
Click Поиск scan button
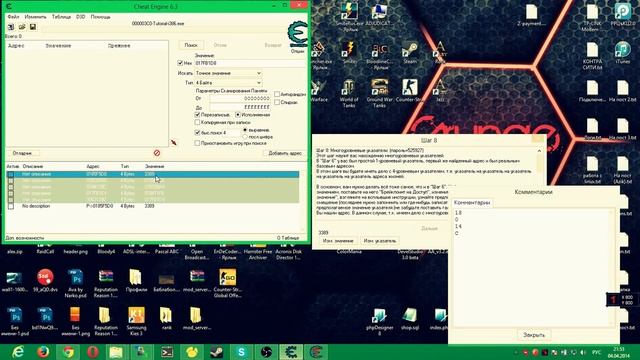pyautogui.click(x=191, y=45)
